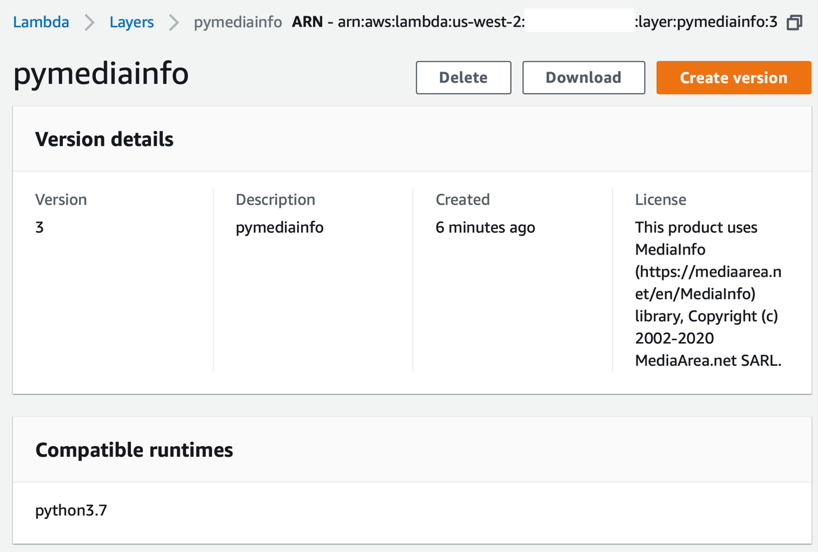This screenshot has width=818, height=552.
Task: Select the python3.7 runtime entry
Action: [71, 510]
